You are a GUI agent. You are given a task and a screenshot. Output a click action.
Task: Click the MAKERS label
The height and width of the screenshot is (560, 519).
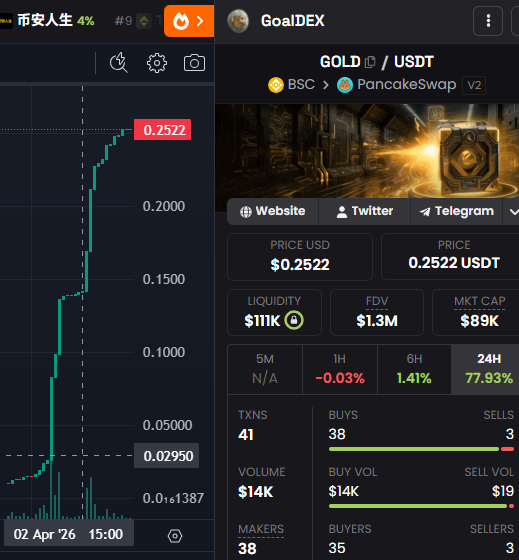tap(261, 529)
